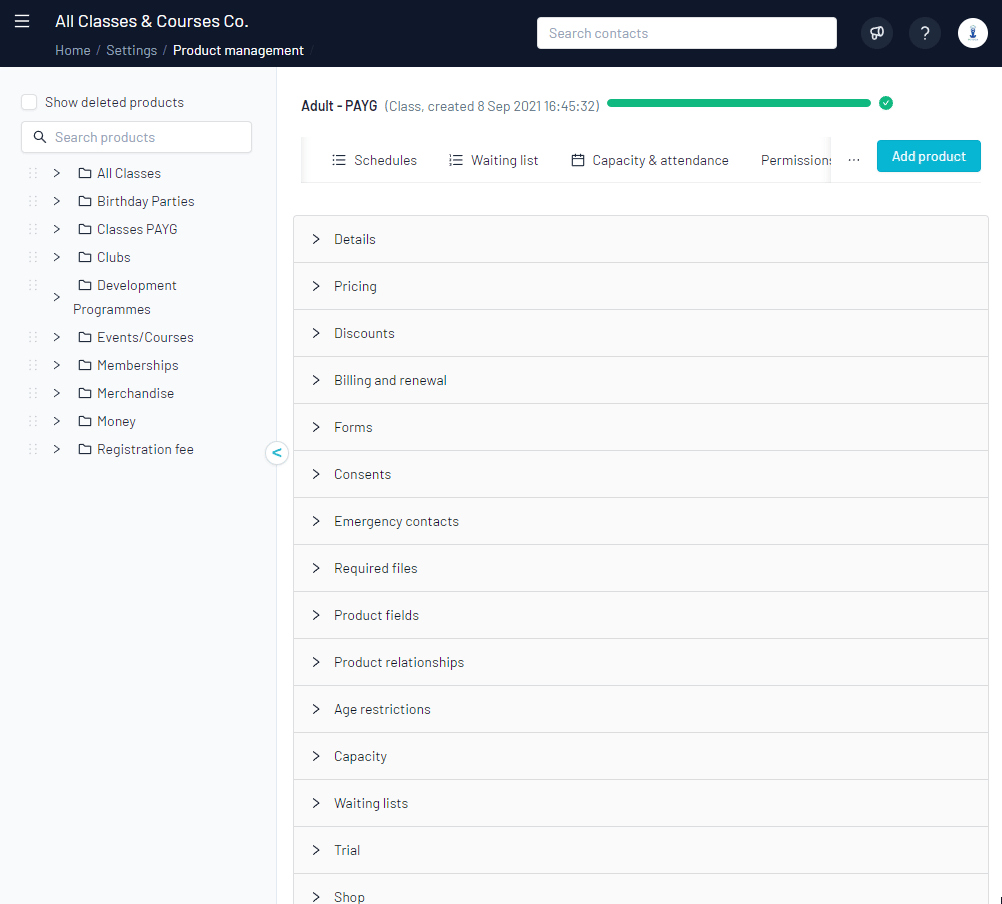Expand the Pricing section

coord(315,286)
